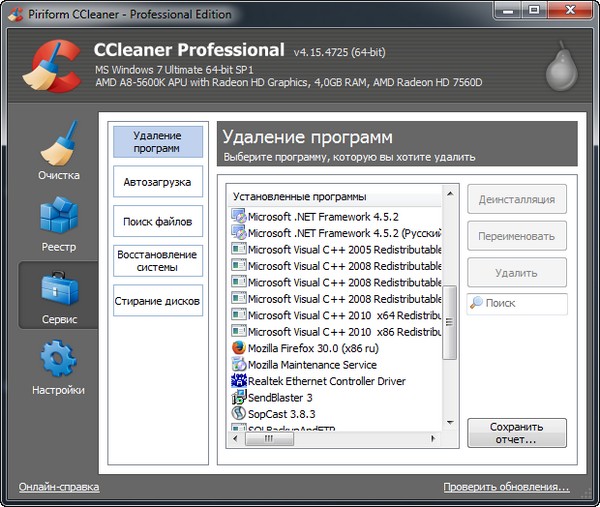Open the Восстановление системы tab
The width and height of the screenshot is (600, 507).
point(158,261)
